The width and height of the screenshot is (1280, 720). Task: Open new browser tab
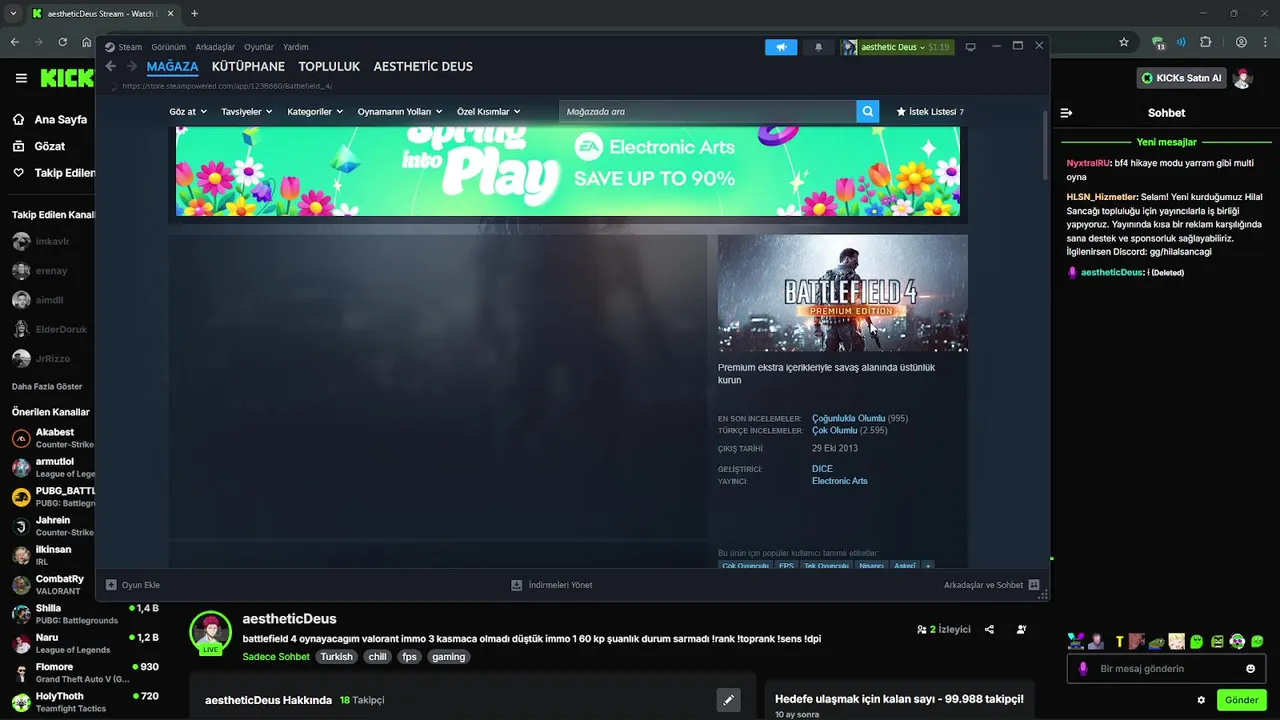pyautogui.click(x=194, y=14)
